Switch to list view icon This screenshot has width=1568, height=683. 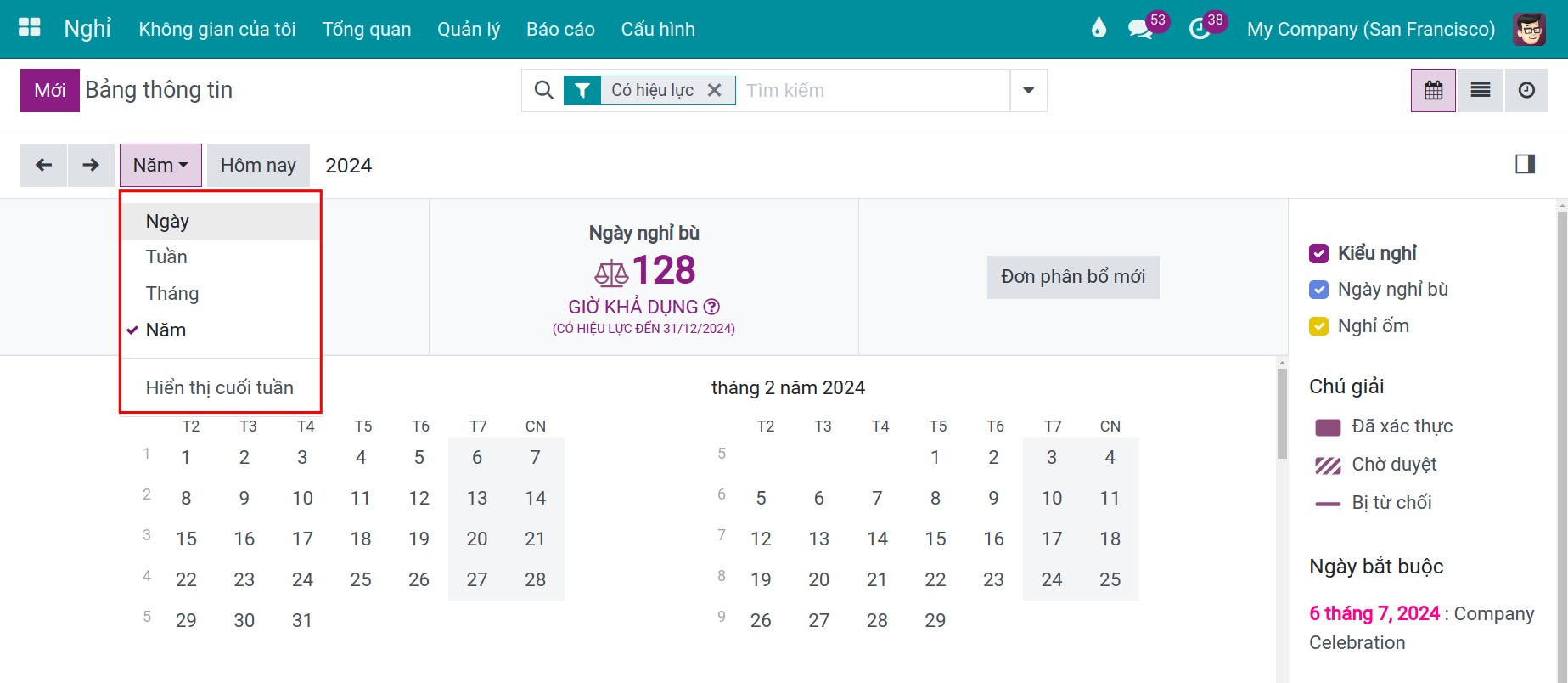click(x=1481, y=90)
